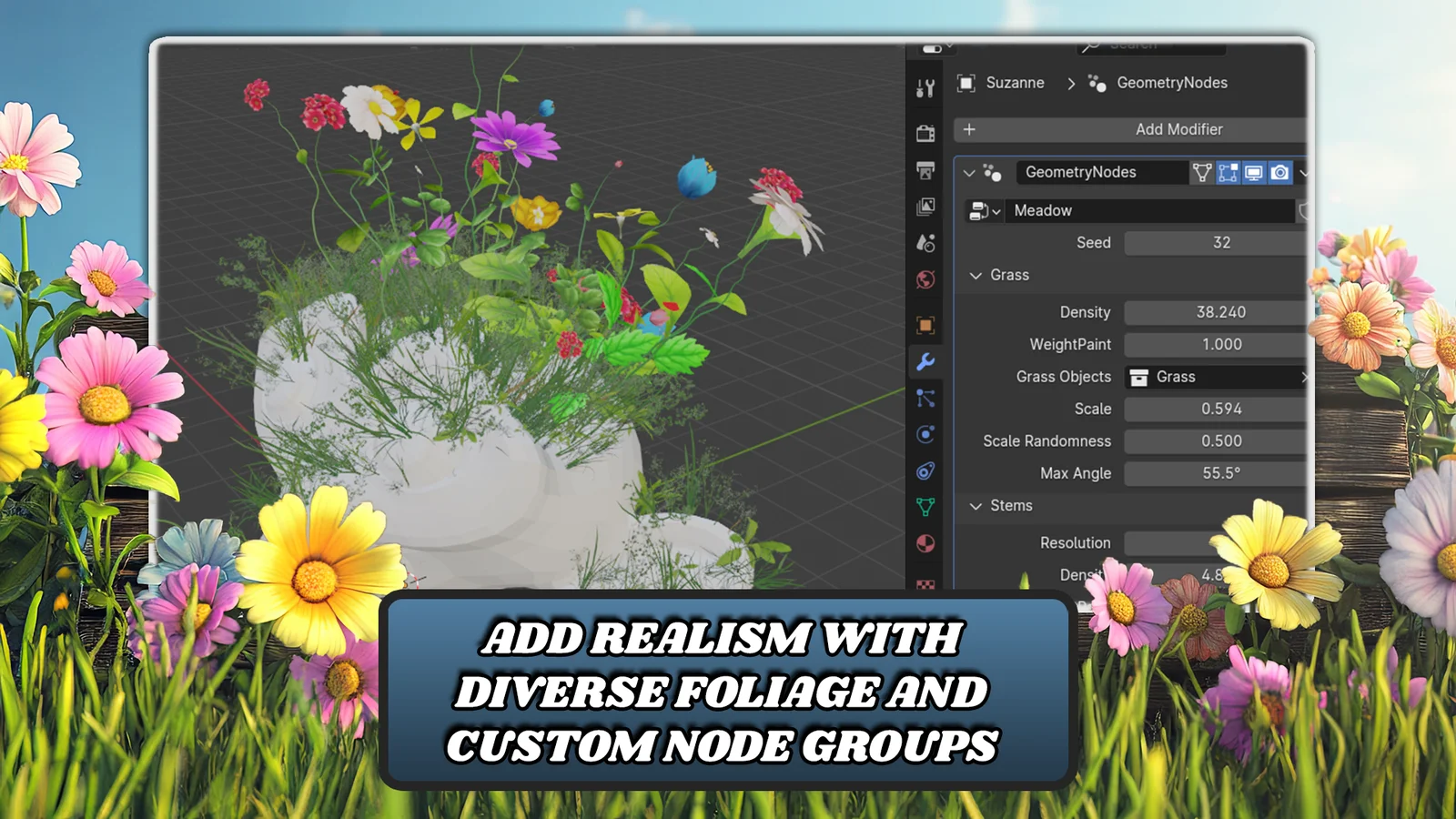Open the Physics Properties tab
1456x819 pixels.
coord(925,434)
